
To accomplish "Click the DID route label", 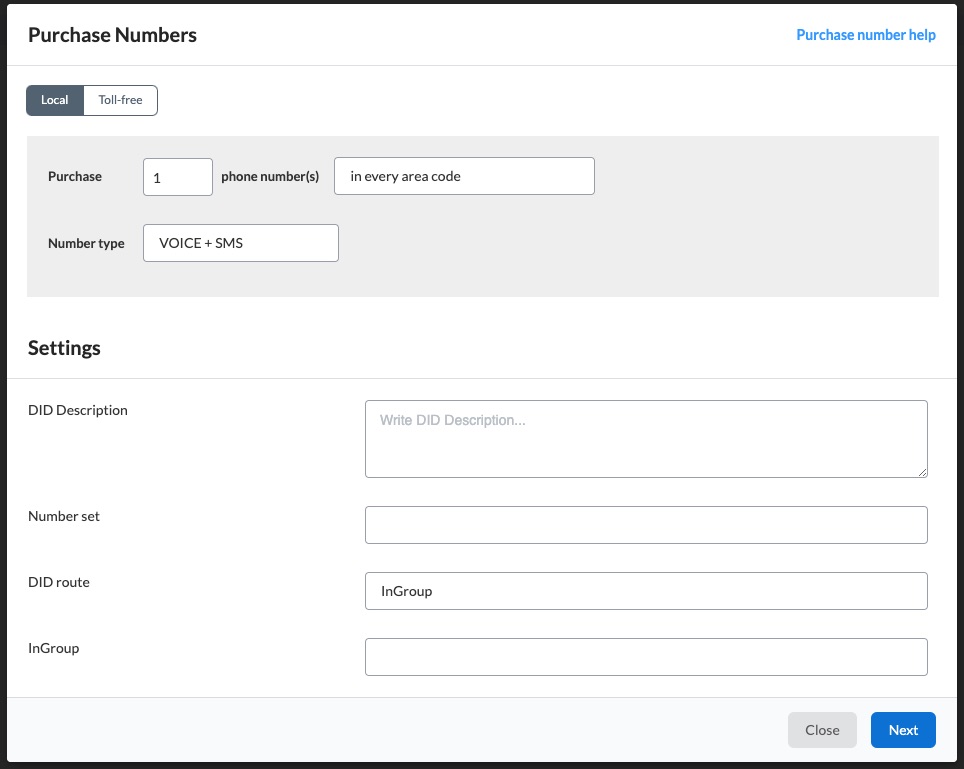I will [x=59, y=582].
